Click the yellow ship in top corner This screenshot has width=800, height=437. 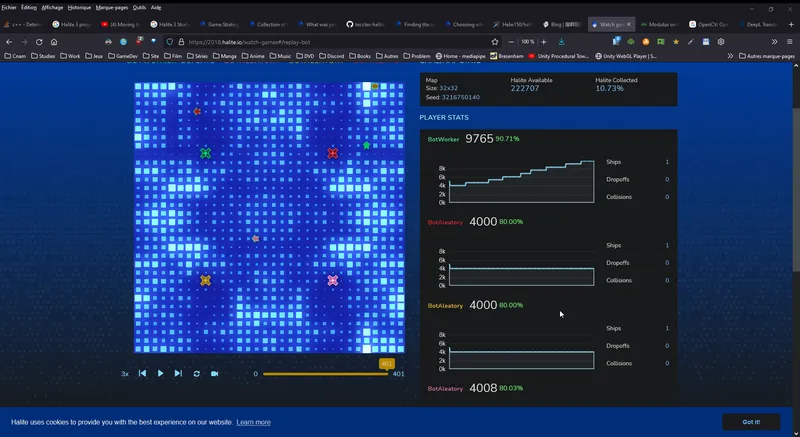(375, 86)
